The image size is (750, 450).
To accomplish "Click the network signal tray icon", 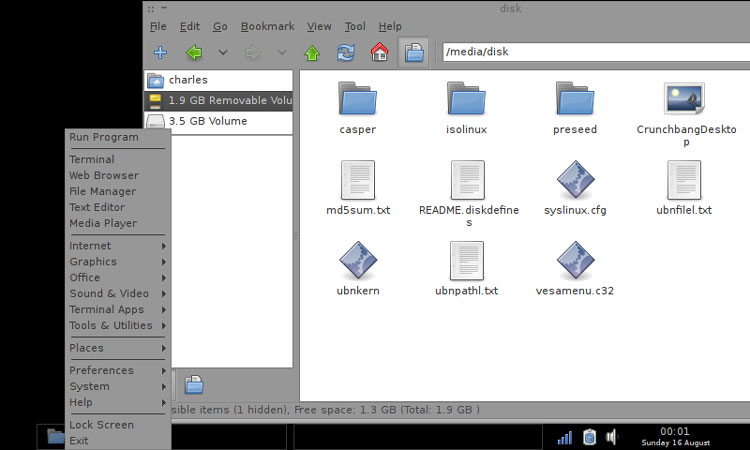I will pyautogui.click(x=565, y=437).
